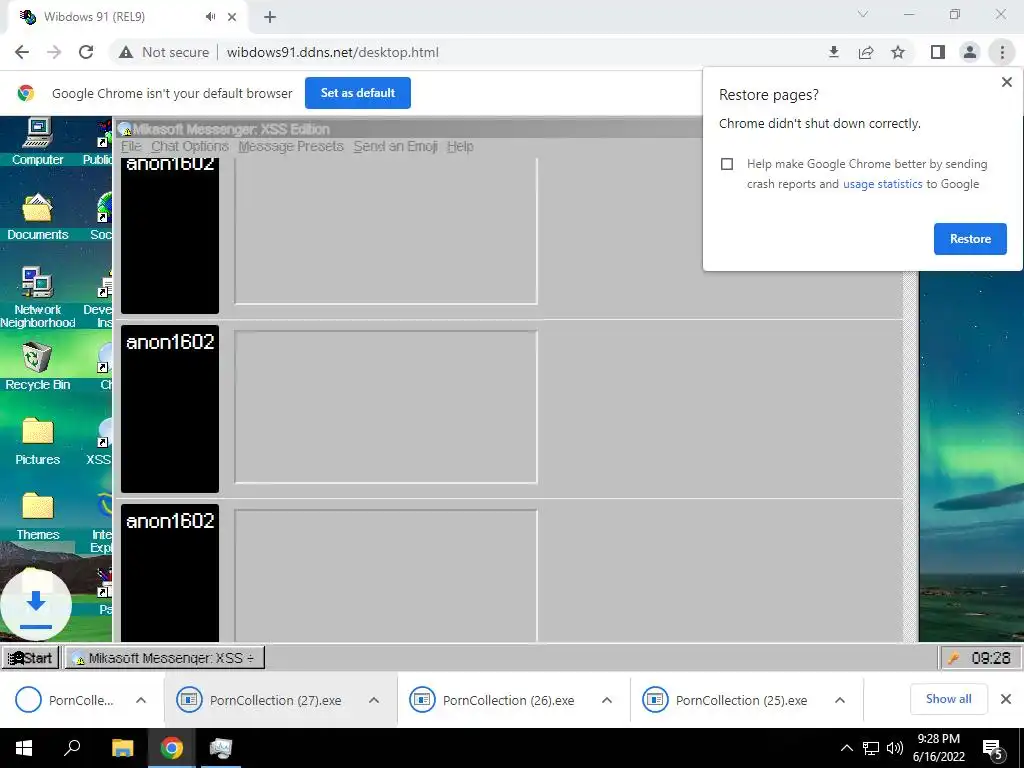Image resolution: width=1024 pixels, height=768 pixels.
Task: Open the Themes folder icon
Action: point(37,516)
